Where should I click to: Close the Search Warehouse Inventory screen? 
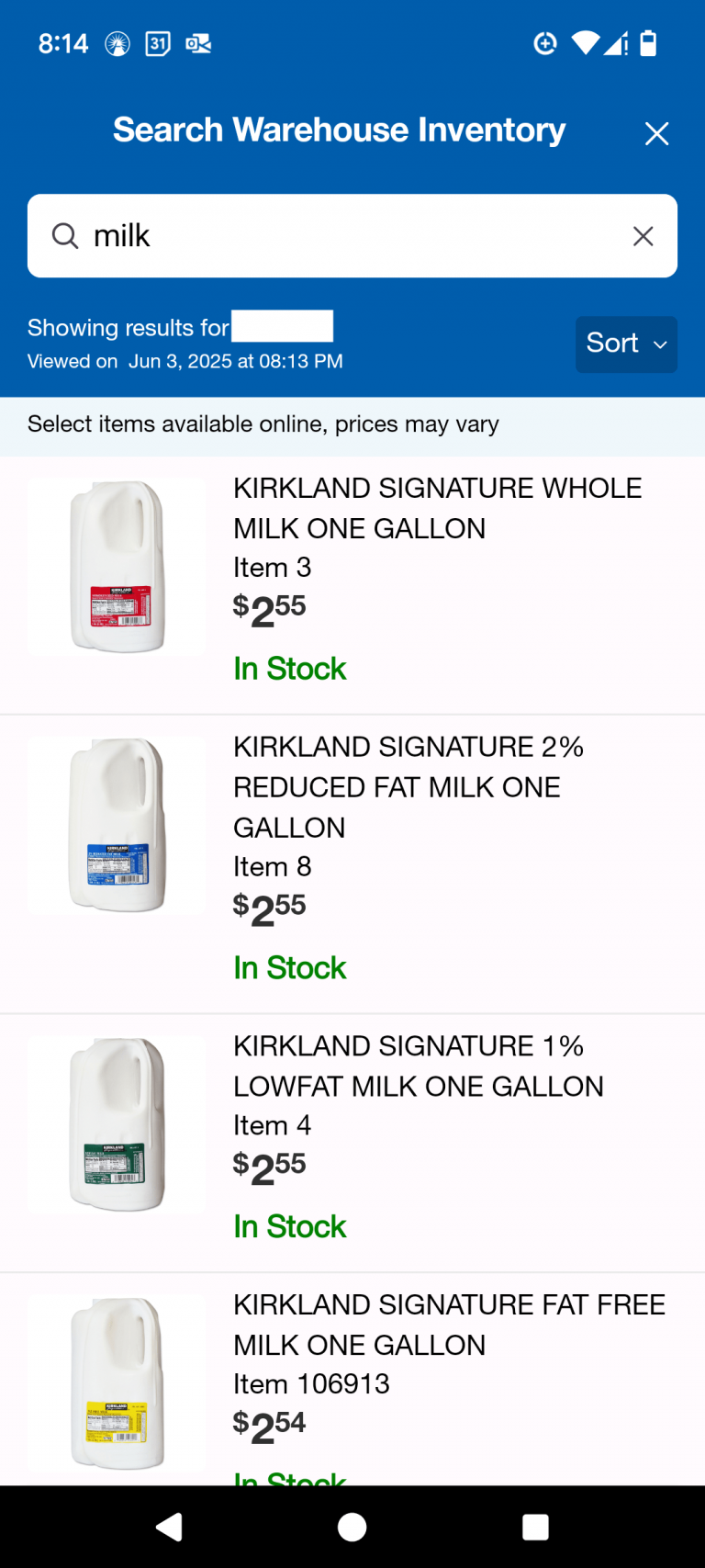pos(656,134)
